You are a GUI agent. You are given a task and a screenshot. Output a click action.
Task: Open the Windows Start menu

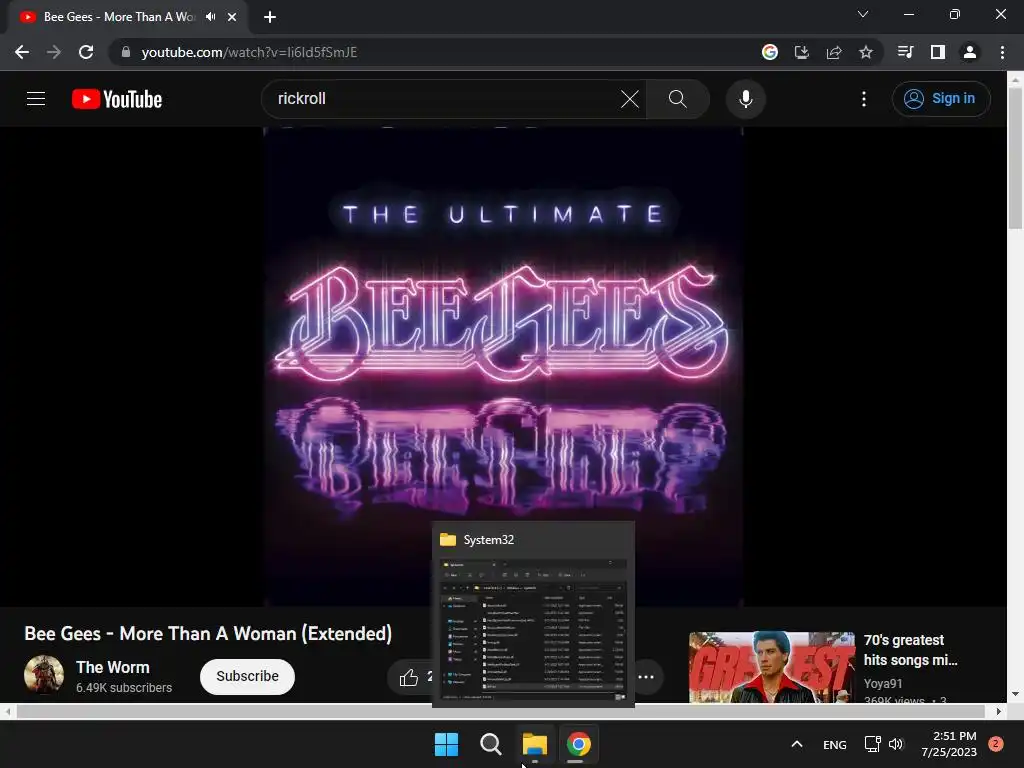click(x=447, y=744)
